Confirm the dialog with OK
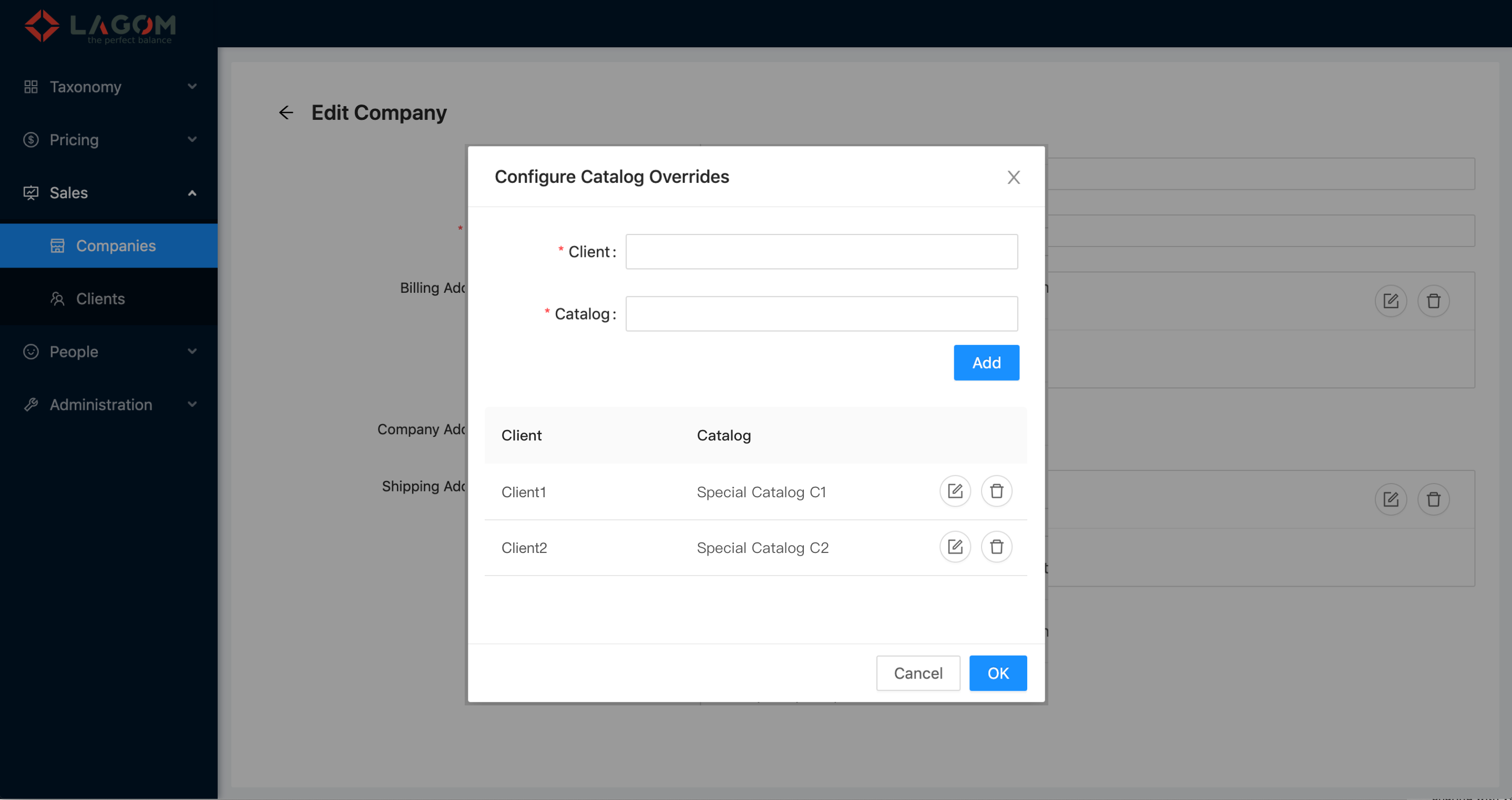Screen dimensions: 1512x800 997,673
